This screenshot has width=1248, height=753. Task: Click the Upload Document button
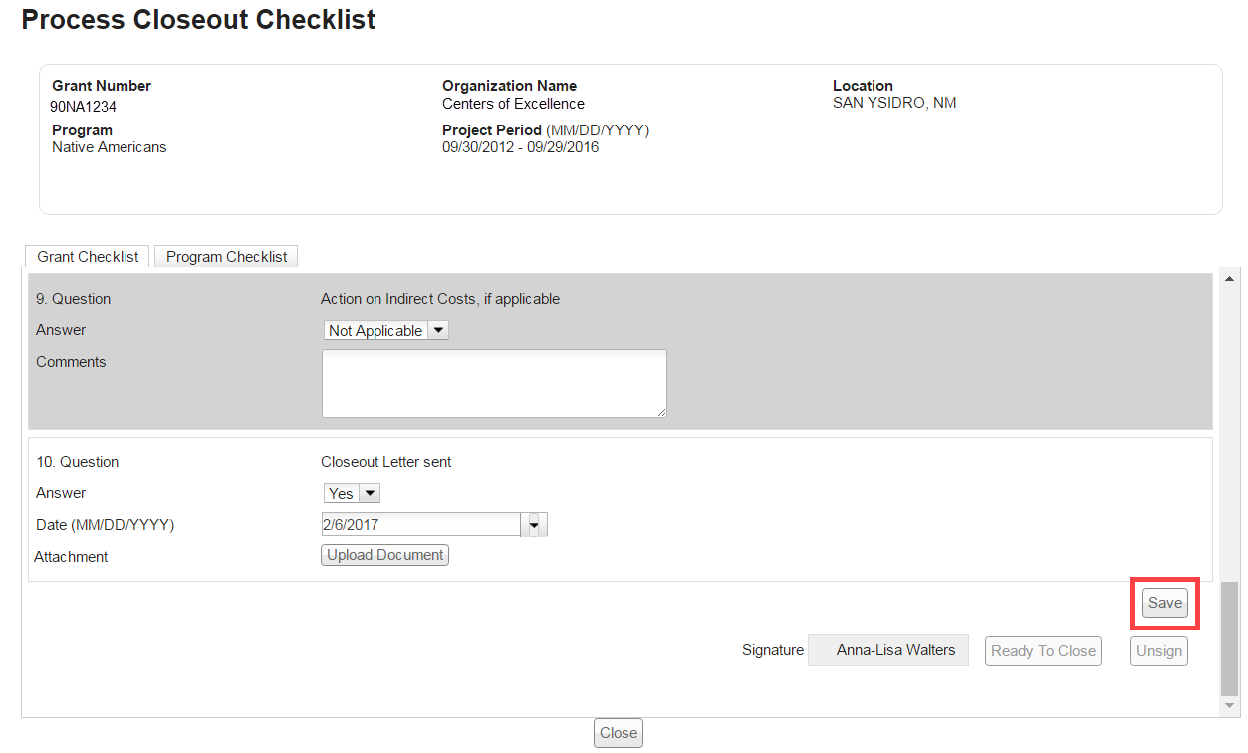click(385, 555)
